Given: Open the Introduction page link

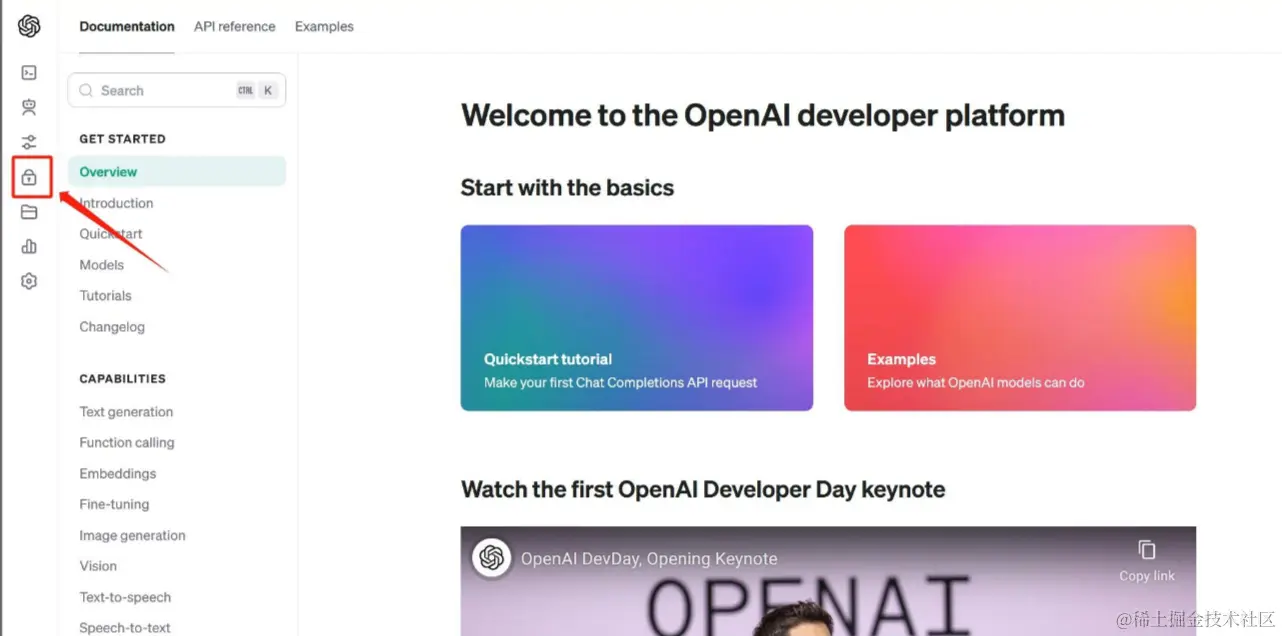Looking at the screenshot, I should click(x=116, y=203).
